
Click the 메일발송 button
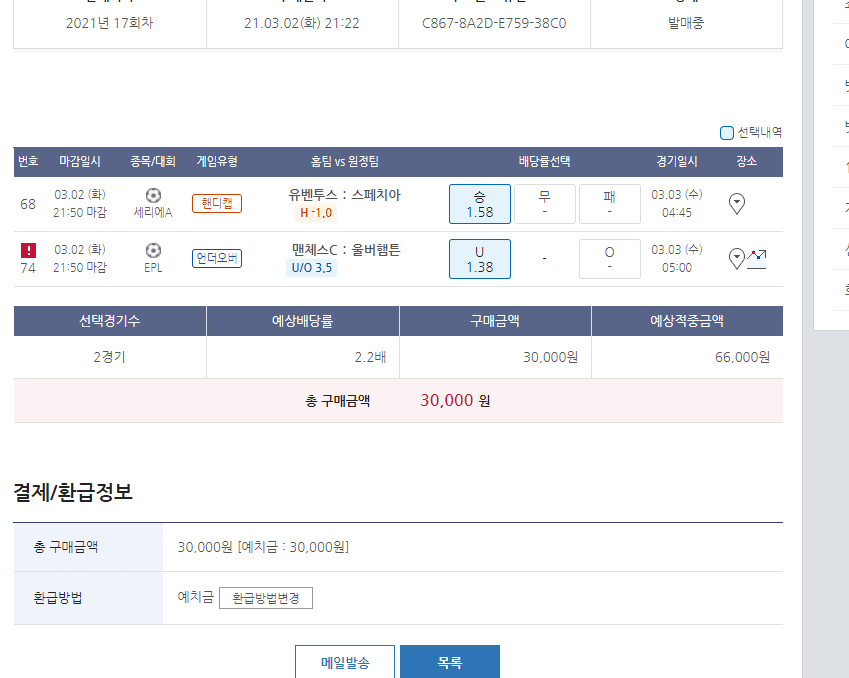tap(345, 662)
